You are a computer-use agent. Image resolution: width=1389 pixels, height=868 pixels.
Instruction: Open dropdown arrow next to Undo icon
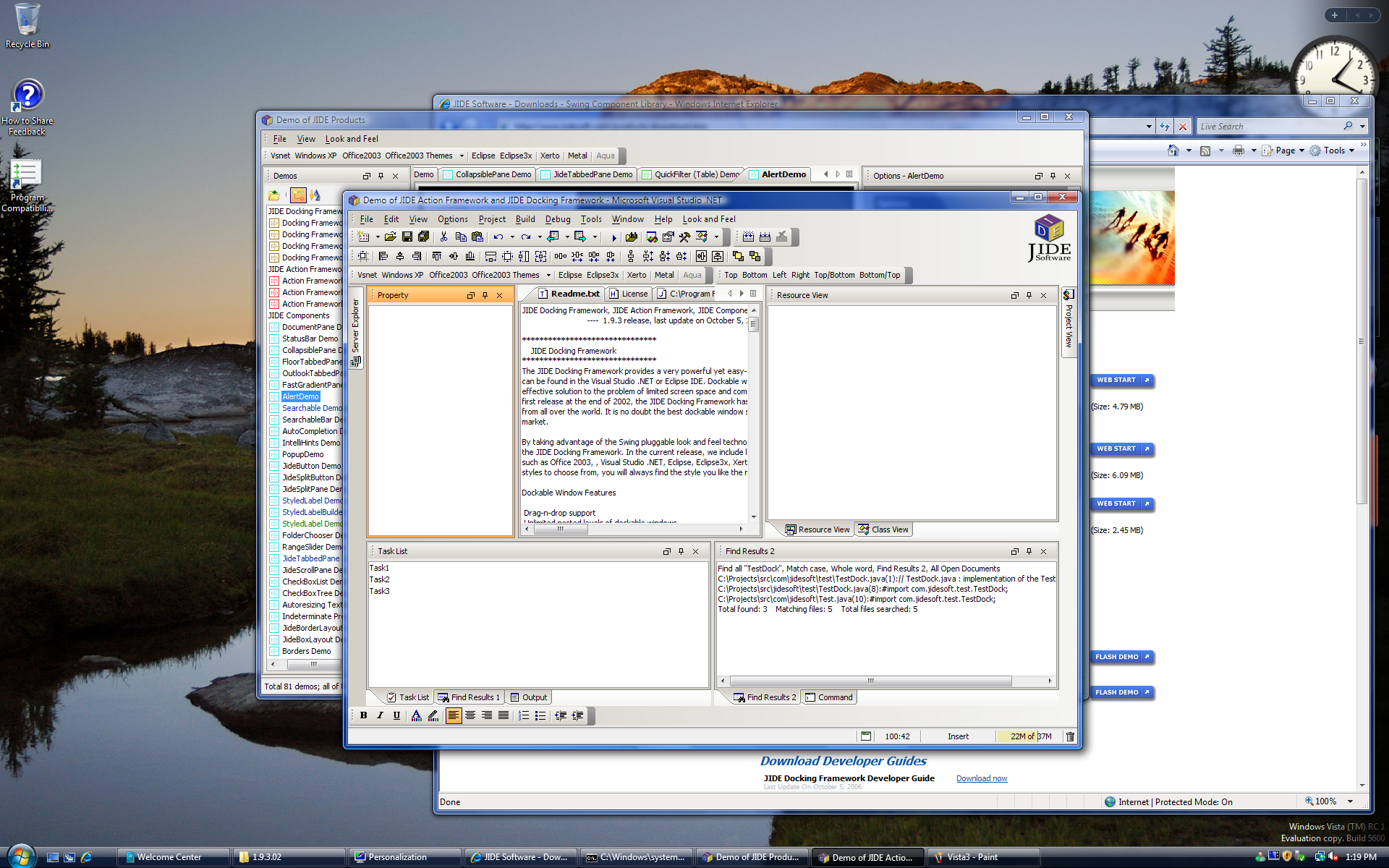tap(512, 237)
